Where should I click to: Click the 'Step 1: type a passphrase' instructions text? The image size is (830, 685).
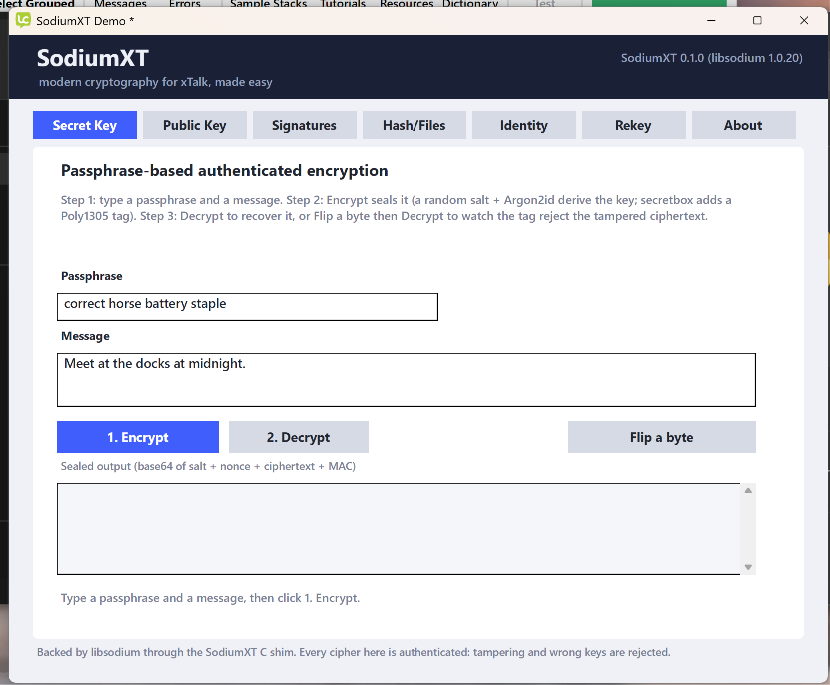pos(396,208)
